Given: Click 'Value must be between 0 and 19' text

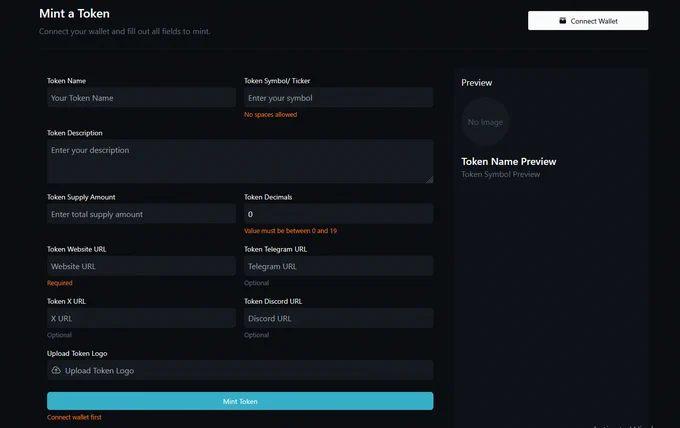Looking at the screenshot, I should 290,231.
